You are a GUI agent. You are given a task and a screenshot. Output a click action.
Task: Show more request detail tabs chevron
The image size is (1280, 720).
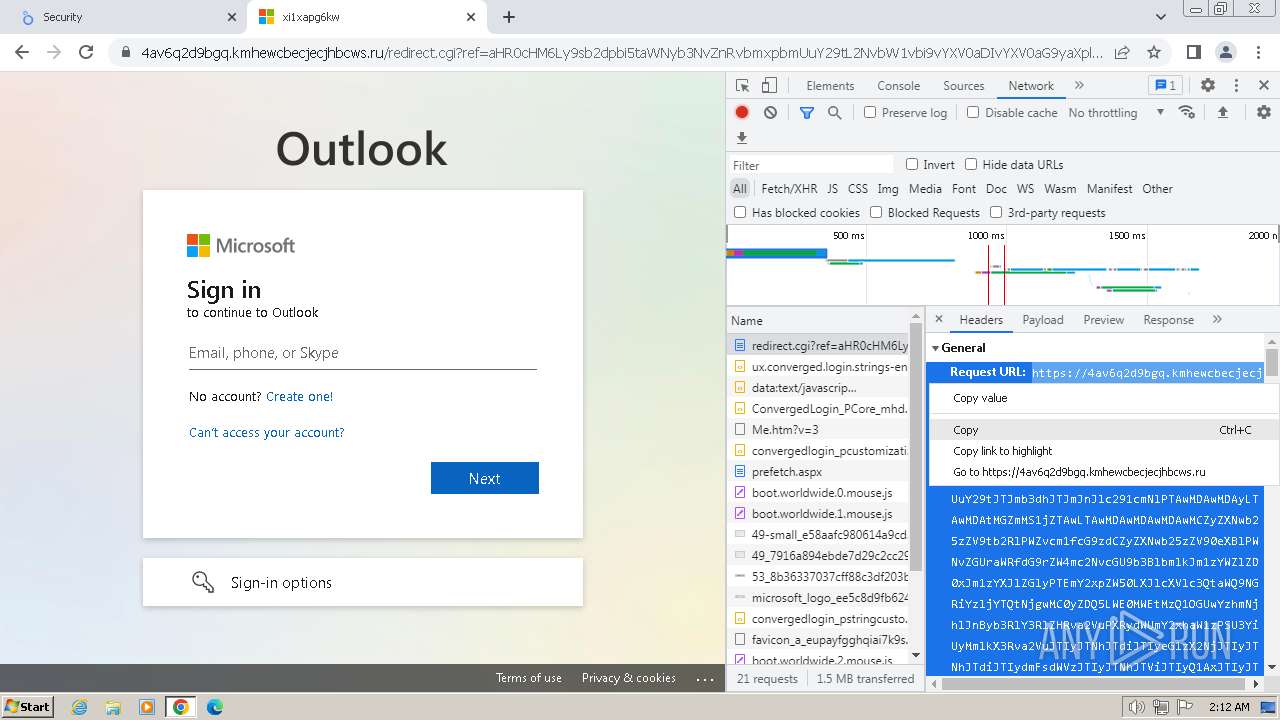pyautogui.click(x=1217, y=319)
